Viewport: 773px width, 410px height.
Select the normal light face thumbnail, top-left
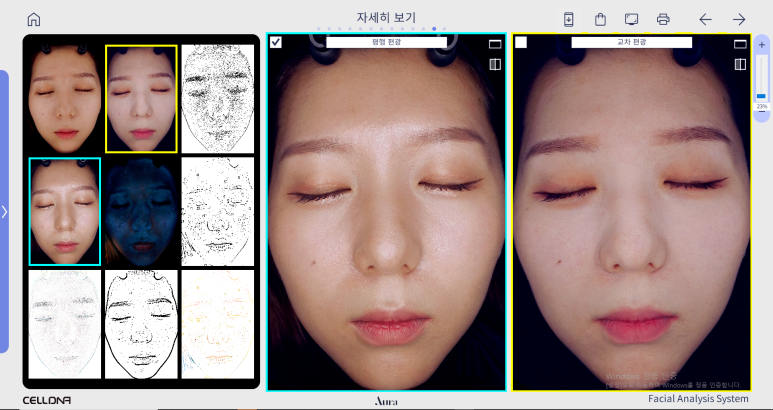tap(65, 99)
